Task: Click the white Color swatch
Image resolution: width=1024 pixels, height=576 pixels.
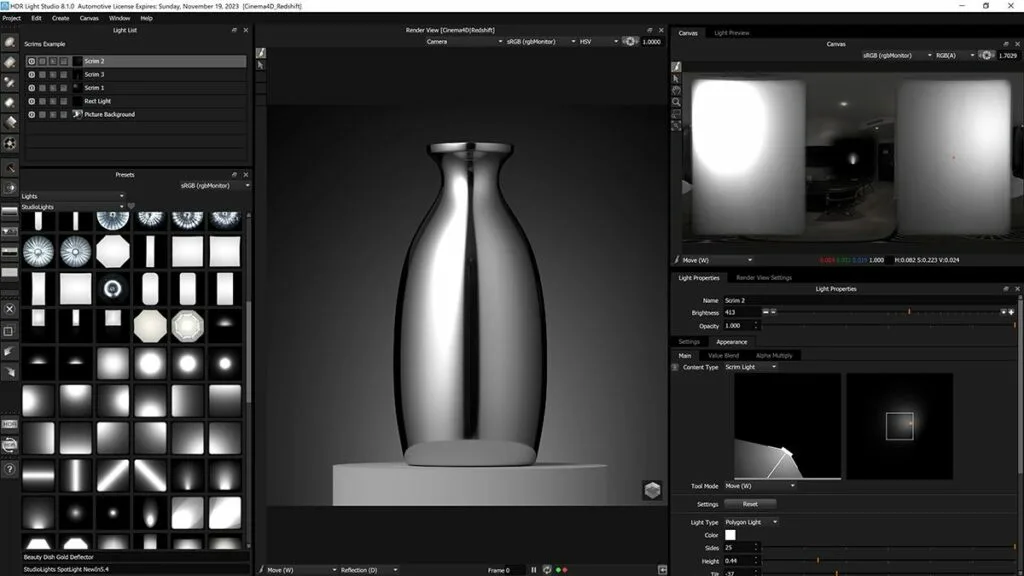Action: pos(730,536)
